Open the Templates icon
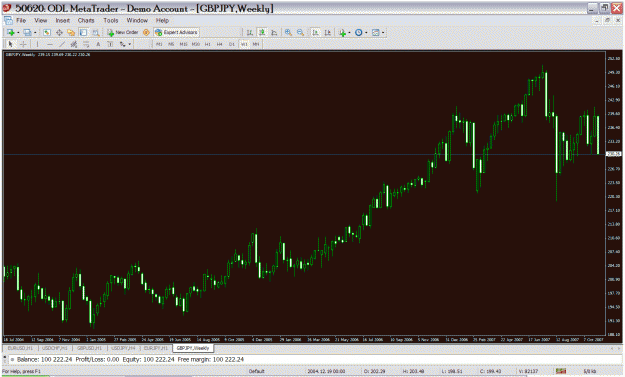The width and height of the screenshot is (625, 377). [375, 32]
